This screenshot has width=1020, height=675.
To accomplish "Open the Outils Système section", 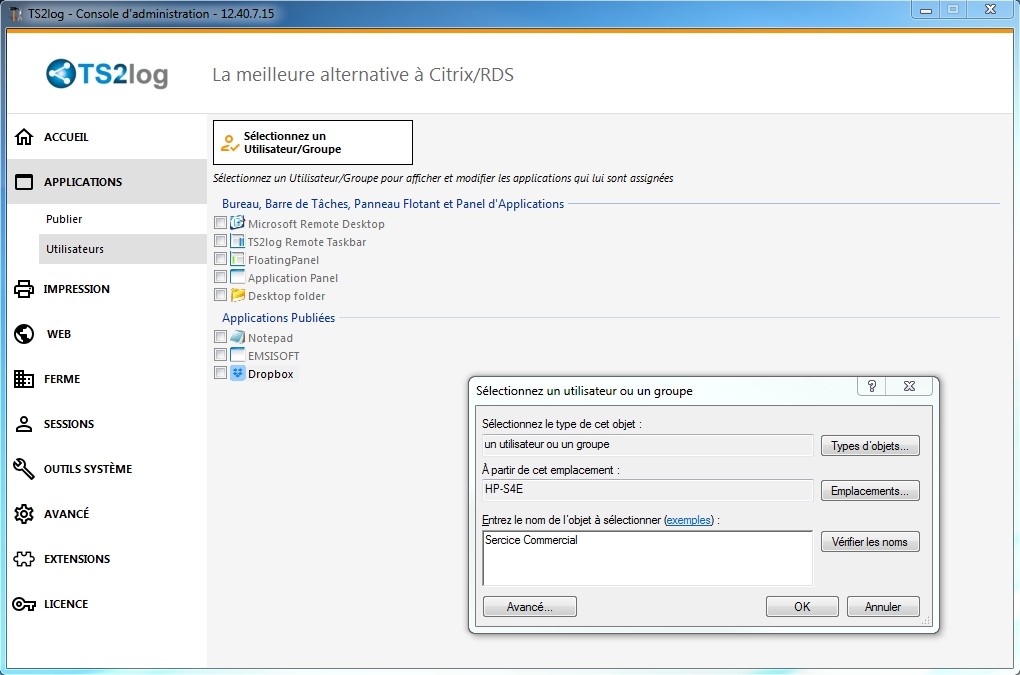I will tap(107, 469).
